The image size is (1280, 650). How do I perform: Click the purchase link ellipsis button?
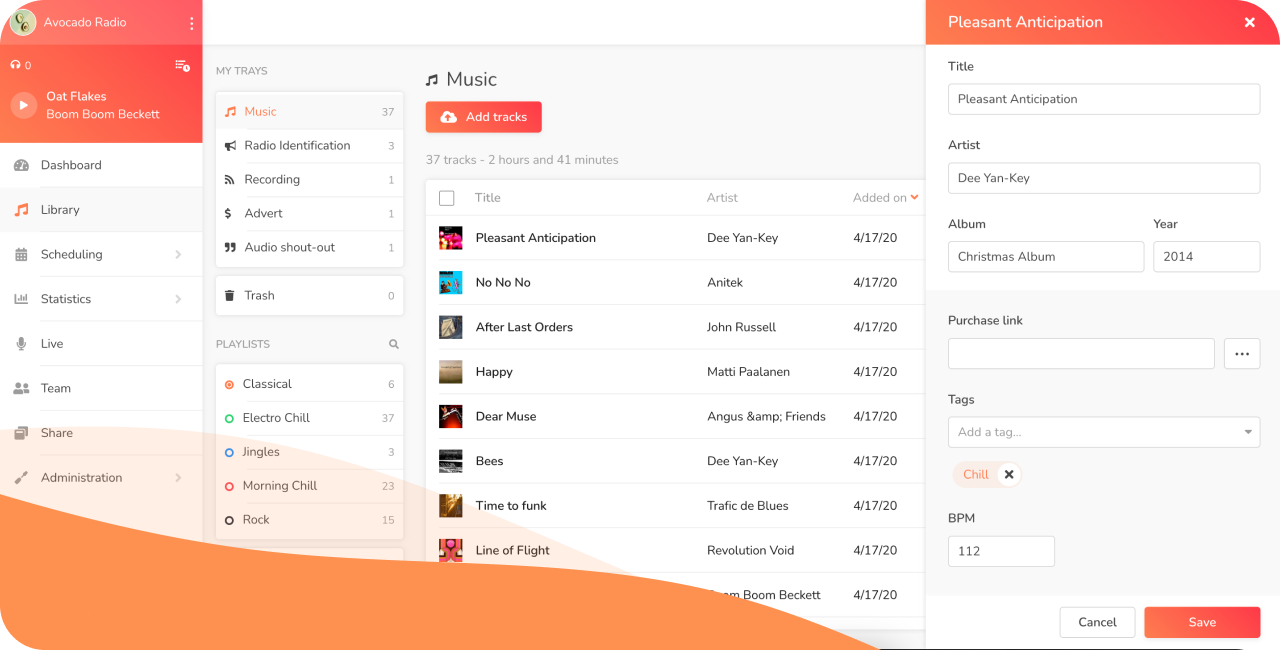tap(1242, 353)
